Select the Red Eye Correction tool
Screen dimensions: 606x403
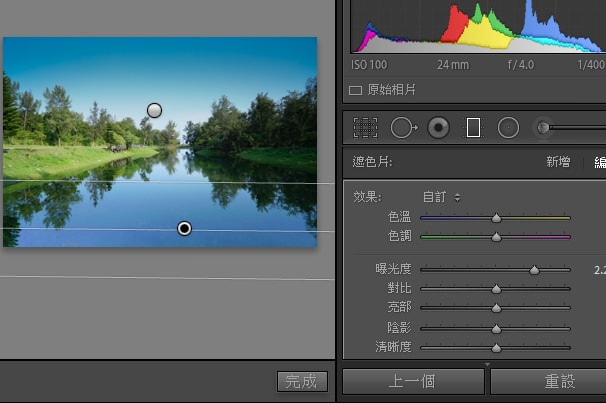point(438,127)
